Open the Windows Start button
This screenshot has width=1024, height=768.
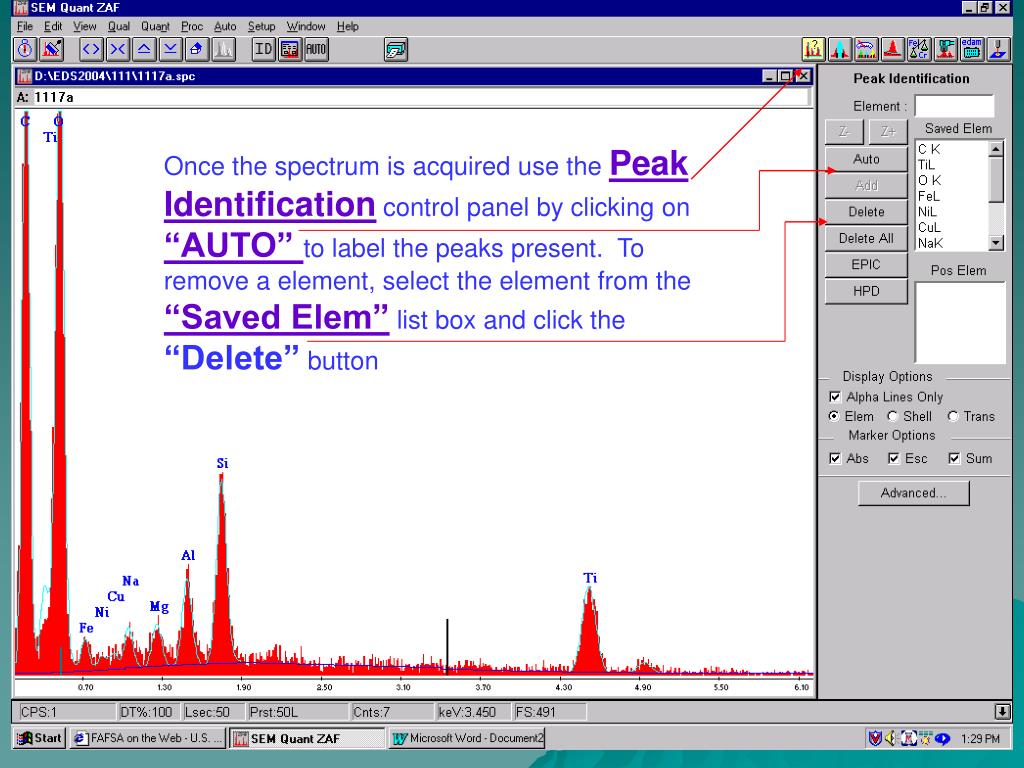tap(40, 739)
